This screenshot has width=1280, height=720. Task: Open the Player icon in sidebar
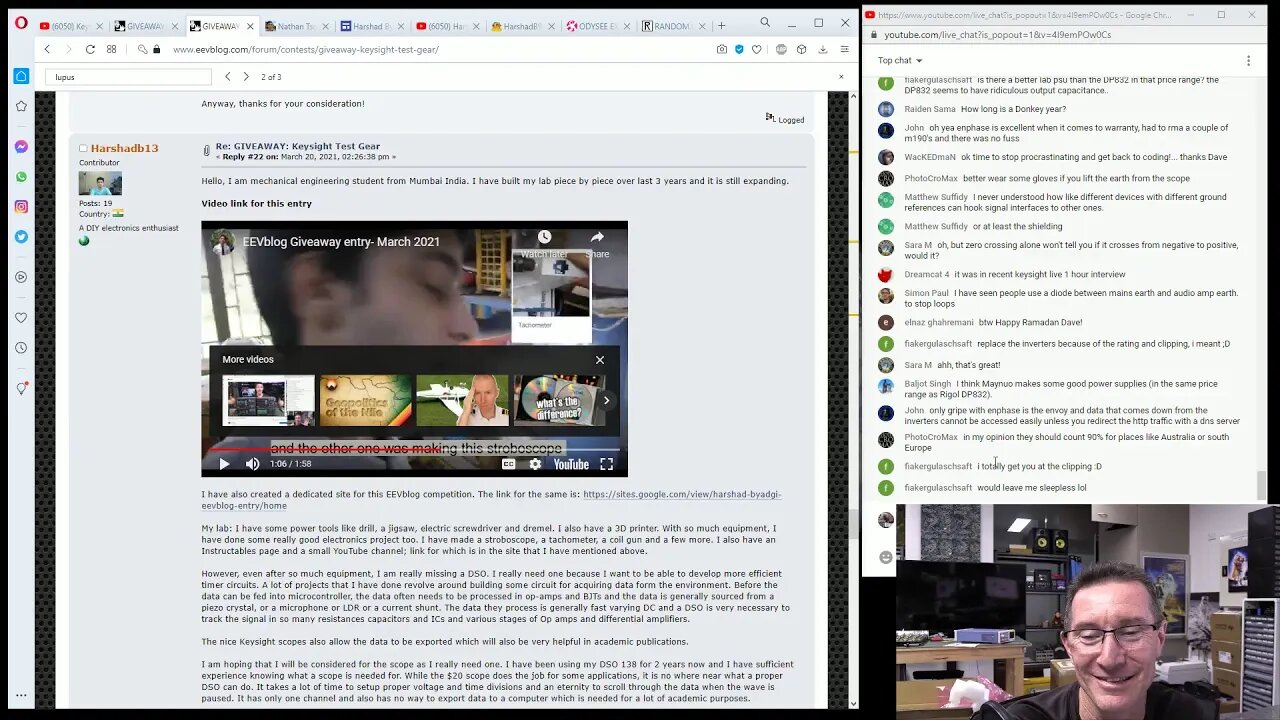[21, 279]
